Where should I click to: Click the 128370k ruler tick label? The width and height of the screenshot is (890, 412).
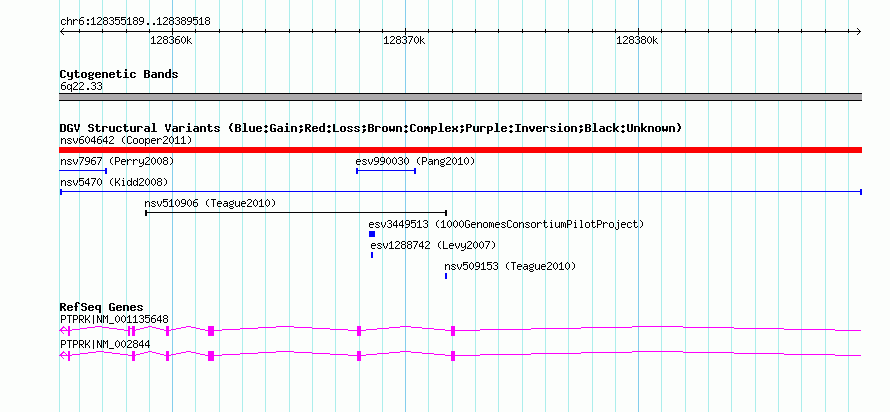coord(404,40)
